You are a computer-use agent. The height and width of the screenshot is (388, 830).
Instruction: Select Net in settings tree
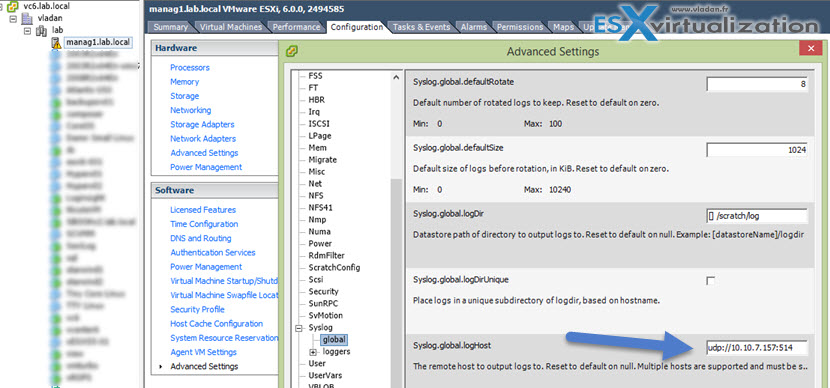coord(315,184)
